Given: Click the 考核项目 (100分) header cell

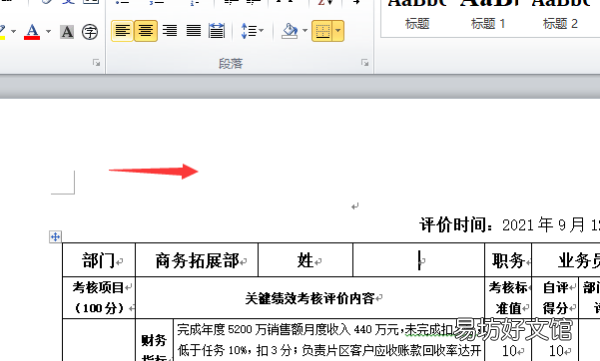Looking at the screenshot, I should pyautogui.click(x=99, y=297).
